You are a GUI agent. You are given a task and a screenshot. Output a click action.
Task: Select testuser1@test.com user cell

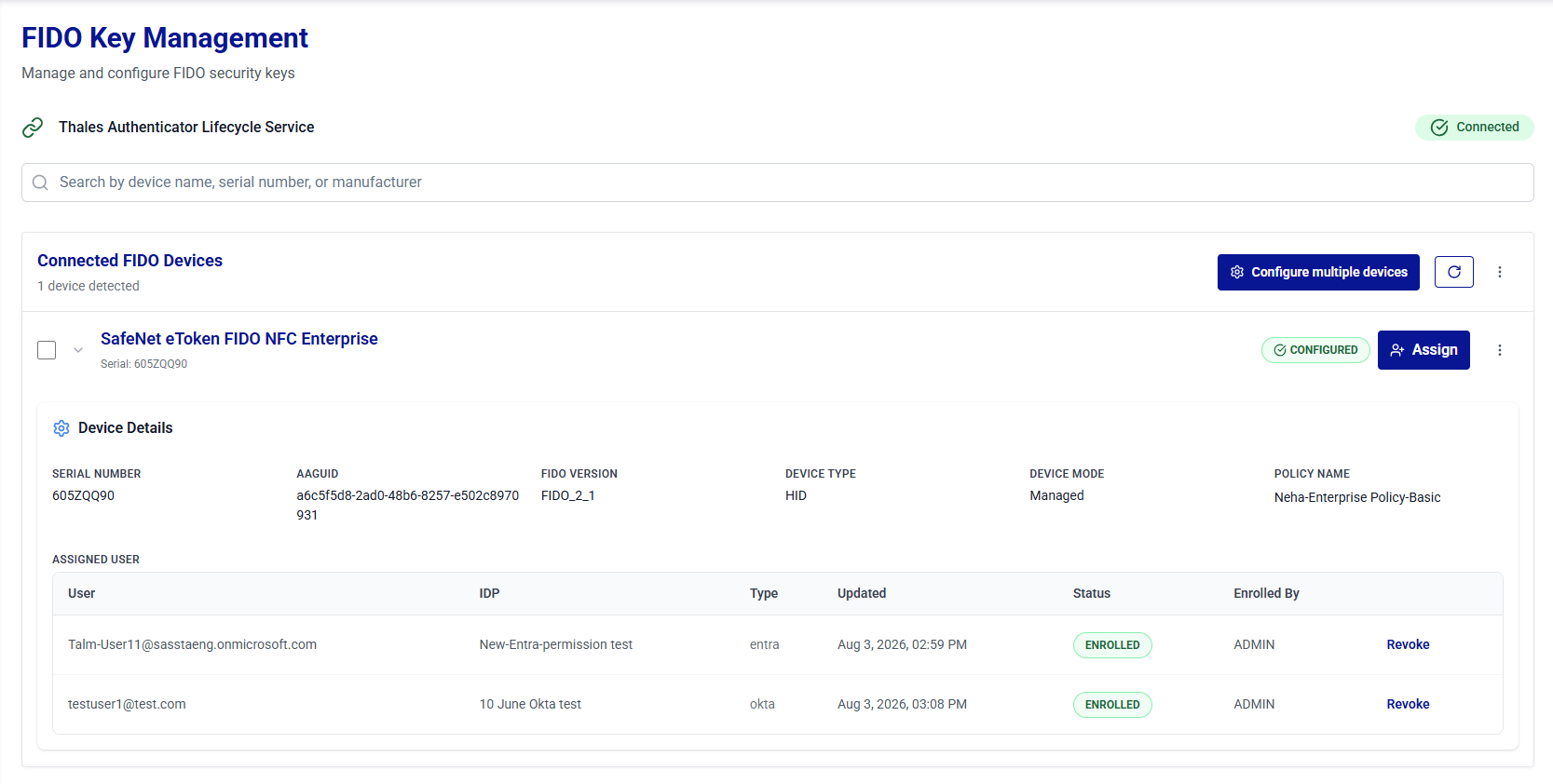click(127, 704)
